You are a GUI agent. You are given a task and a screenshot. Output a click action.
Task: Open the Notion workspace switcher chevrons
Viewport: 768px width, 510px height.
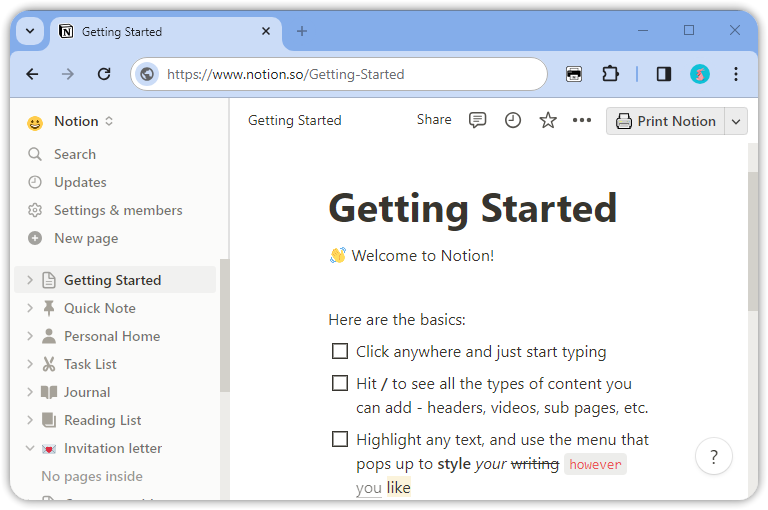[x=109, y=121]
